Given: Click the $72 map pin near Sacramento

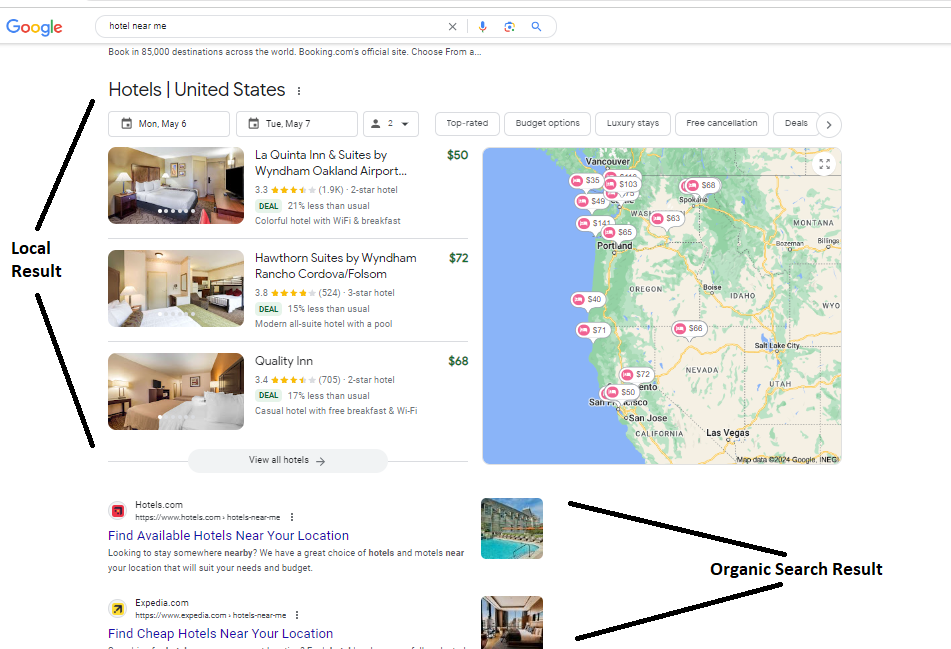Looking at the screenshot, I should coord(636,375).
